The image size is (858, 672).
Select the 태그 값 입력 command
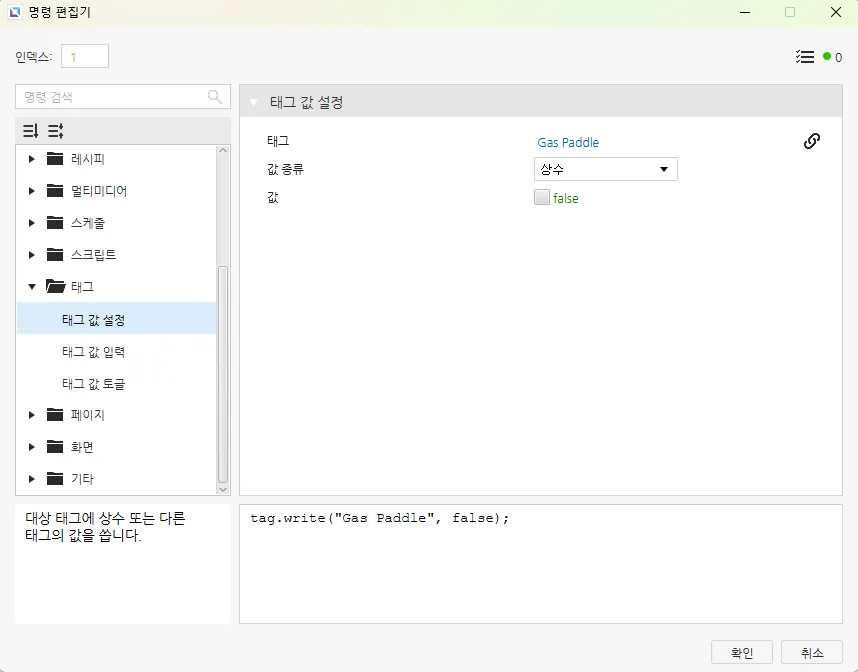click(93, 352)
